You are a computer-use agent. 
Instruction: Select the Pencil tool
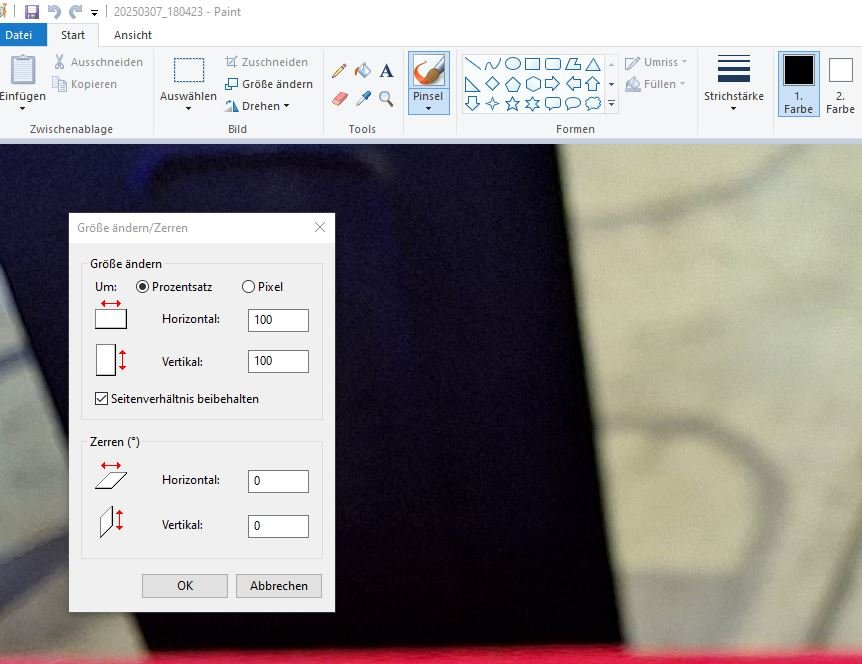coord(339,71)
